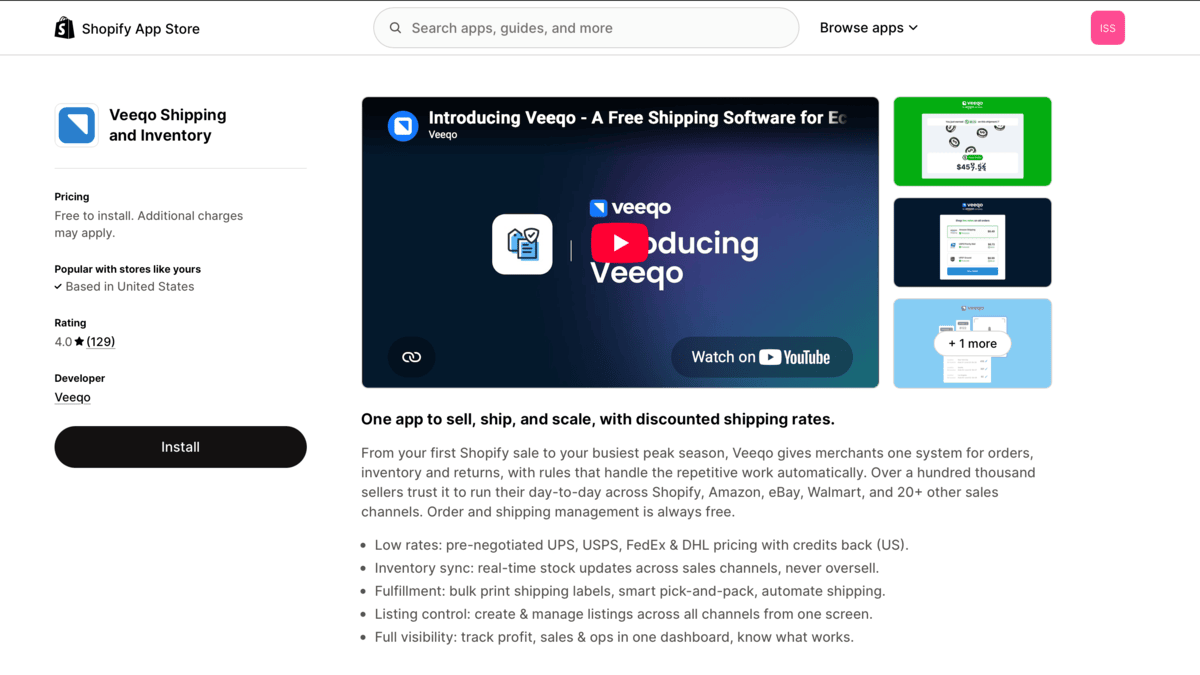Click the 'Free to install' pricing text
This screenshot has width=1200, height=675.
point(149,224)
